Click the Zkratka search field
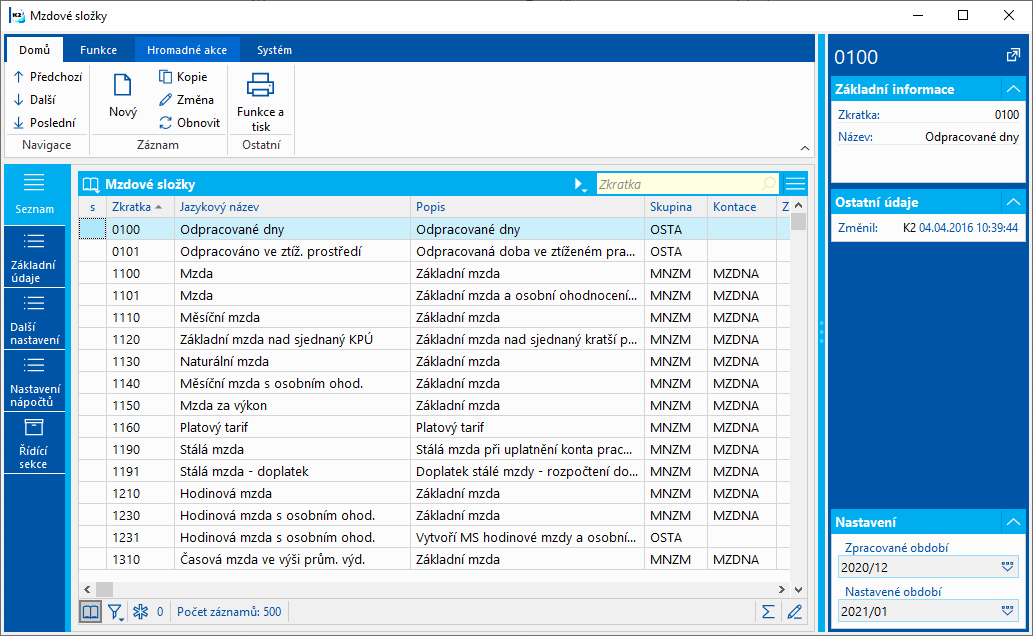This screenshot has height=636, width=1033. (678, 184)
